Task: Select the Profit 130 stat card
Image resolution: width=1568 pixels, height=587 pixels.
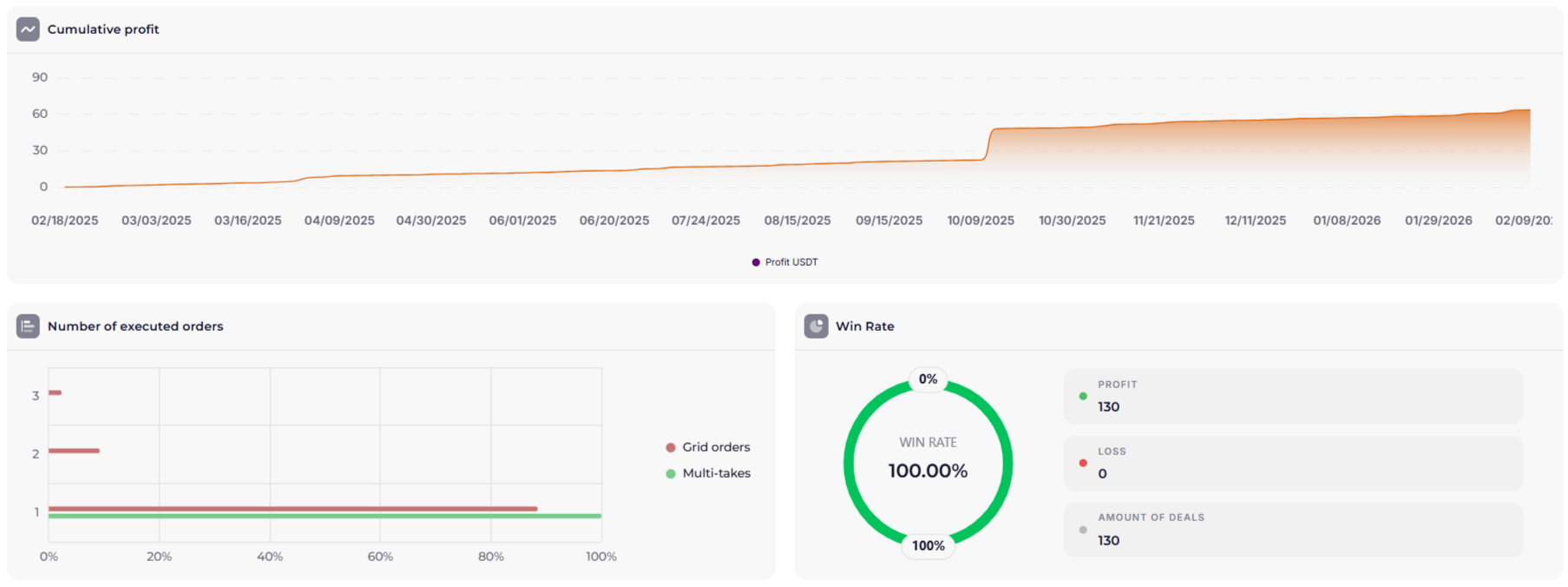Action: [1292, 397]
